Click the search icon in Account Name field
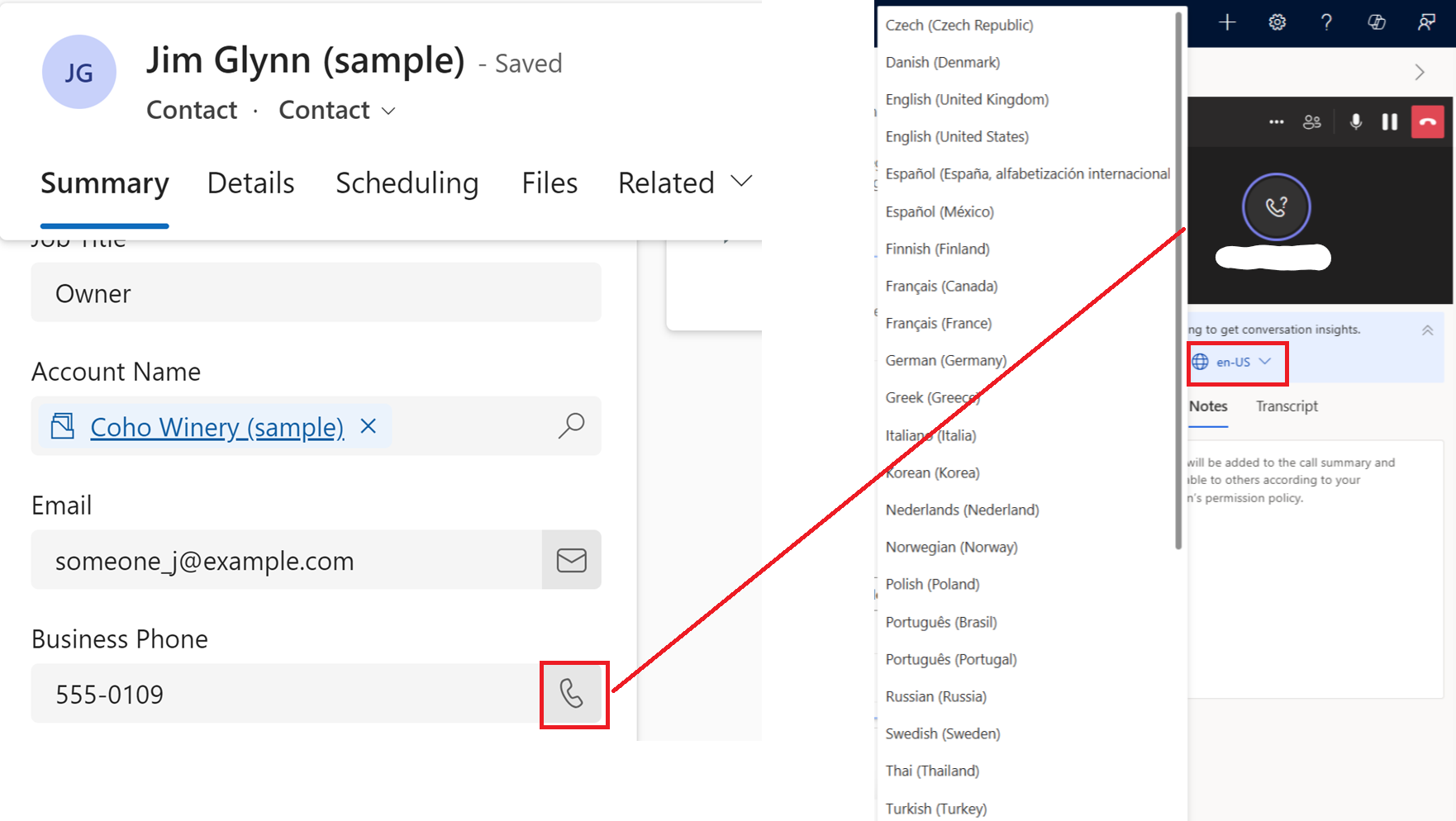1456x821 pixels. pyautogui.click(x=570, y=426)
